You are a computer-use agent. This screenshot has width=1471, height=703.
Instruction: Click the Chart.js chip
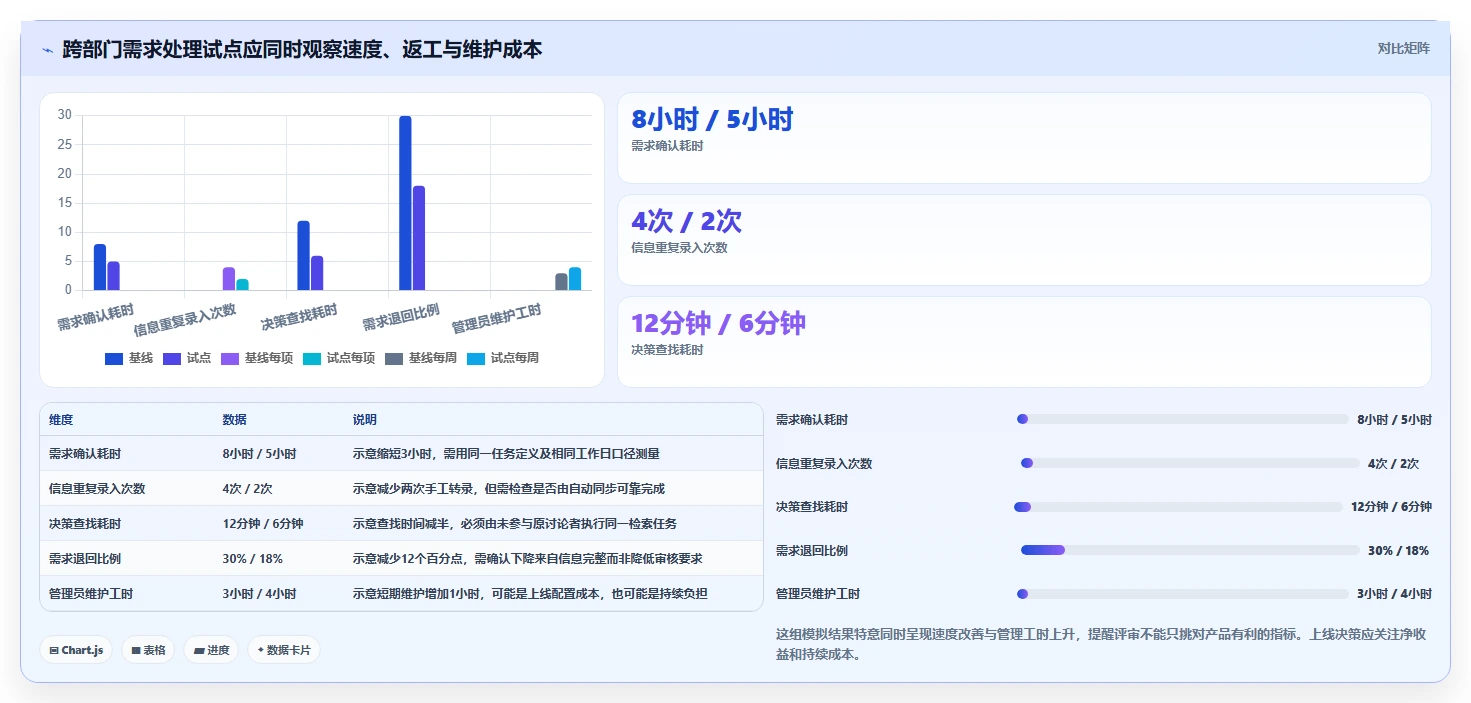(76, 650)
